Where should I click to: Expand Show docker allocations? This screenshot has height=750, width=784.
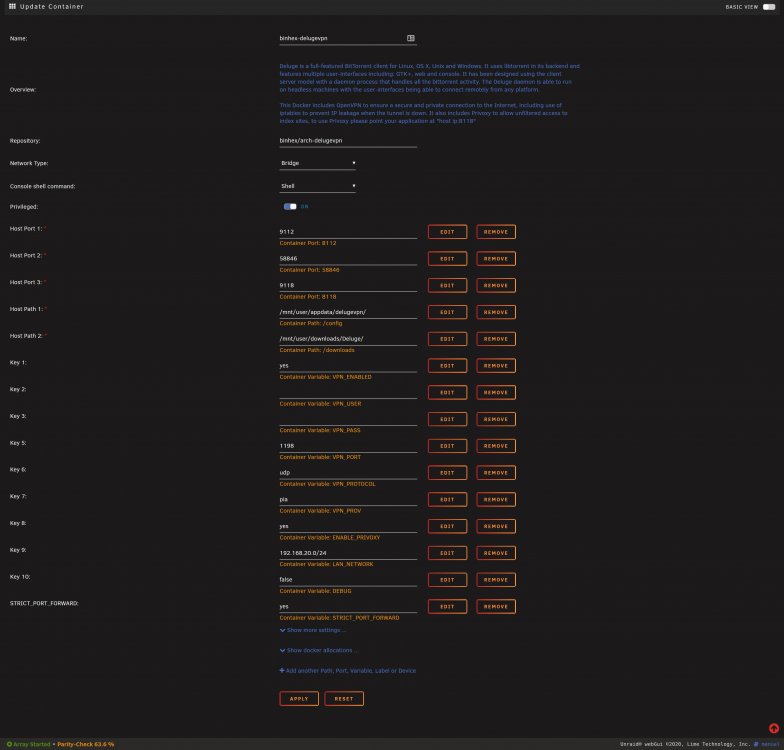(318, 650)
